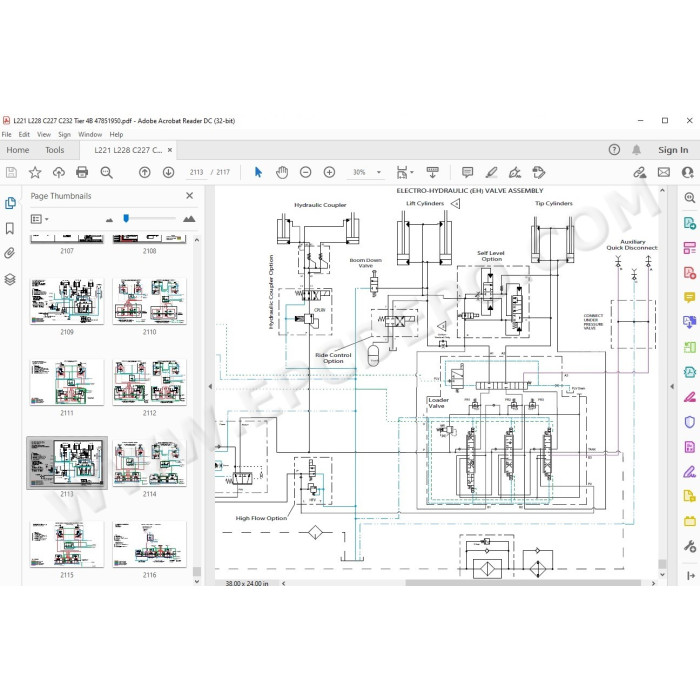Collapse the right tools pane arrow
Image resolution: width=700 pixels, height=700 pixels.
click(x=672, y=387)
